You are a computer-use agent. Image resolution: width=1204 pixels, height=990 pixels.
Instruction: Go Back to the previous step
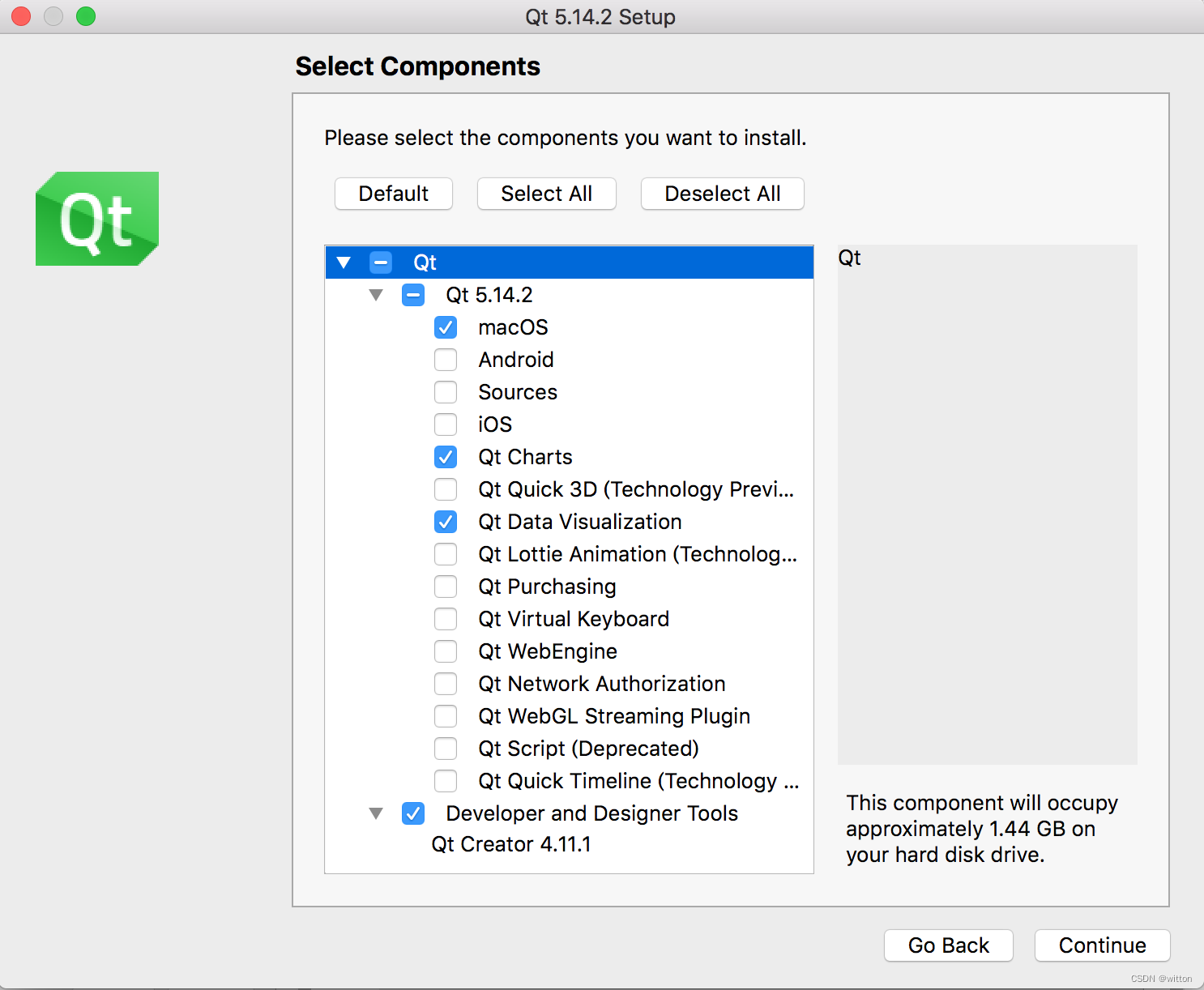tap(949, 945)
